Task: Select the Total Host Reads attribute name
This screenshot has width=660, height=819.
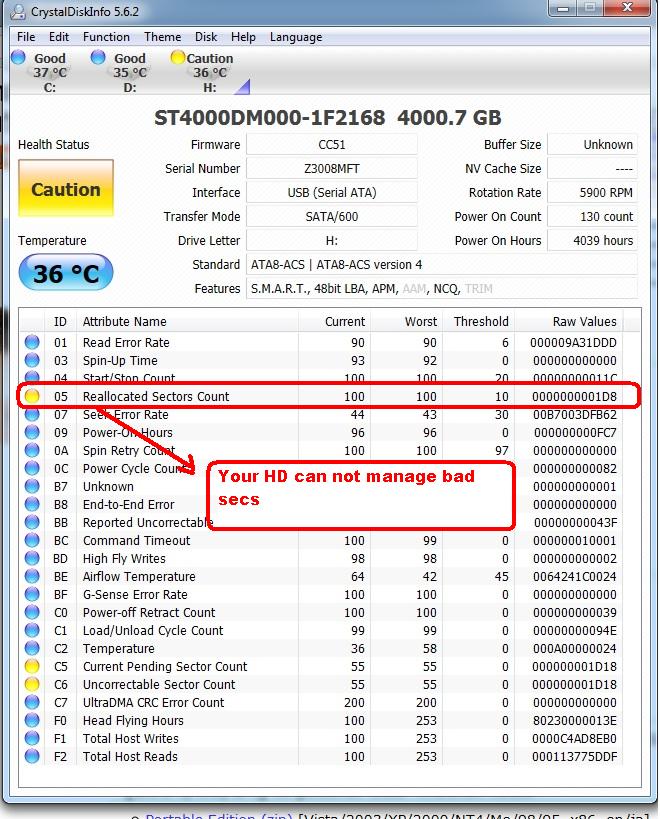Action: coord(130,756)
